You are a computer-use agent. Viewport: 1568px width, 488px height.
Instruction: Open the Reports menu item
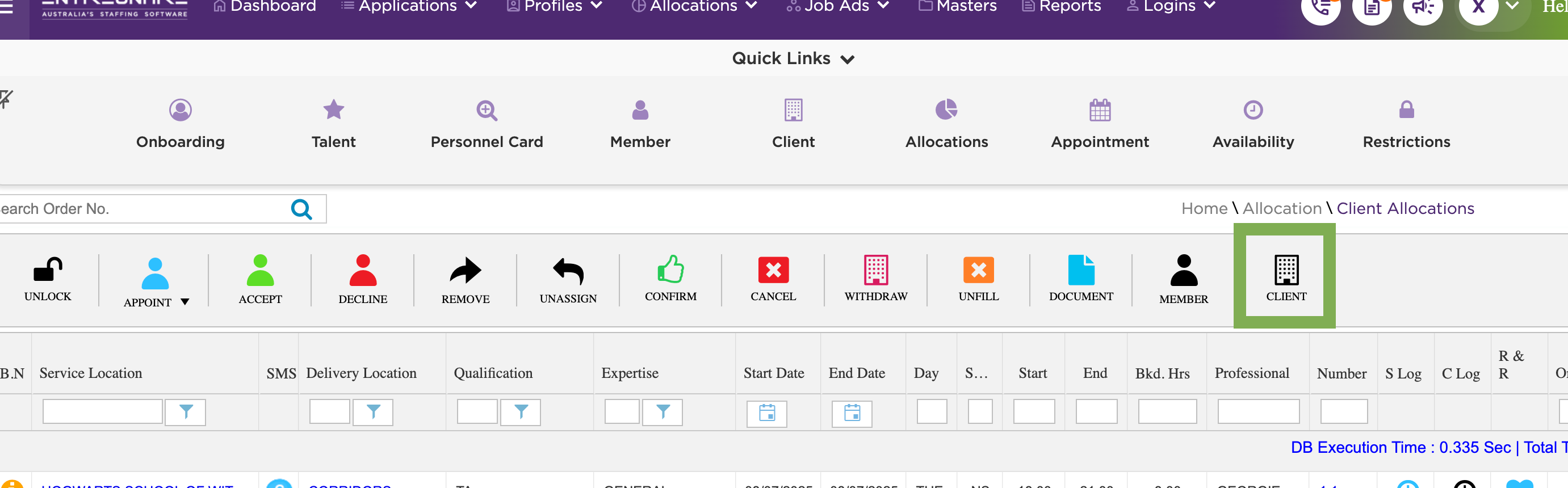point(1062,6)
